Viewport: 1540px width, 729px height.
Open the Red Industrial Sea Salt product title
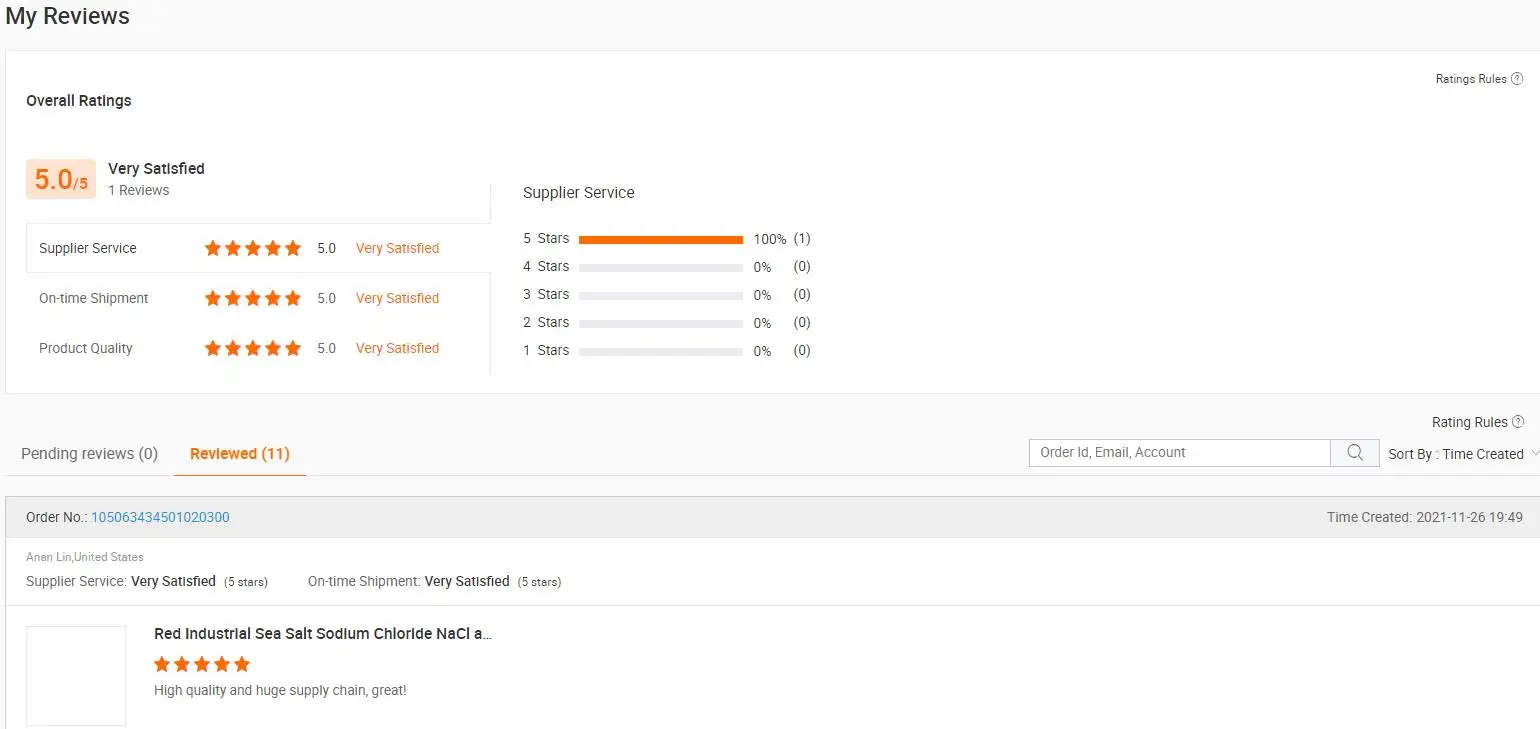(x=323, y=634)
